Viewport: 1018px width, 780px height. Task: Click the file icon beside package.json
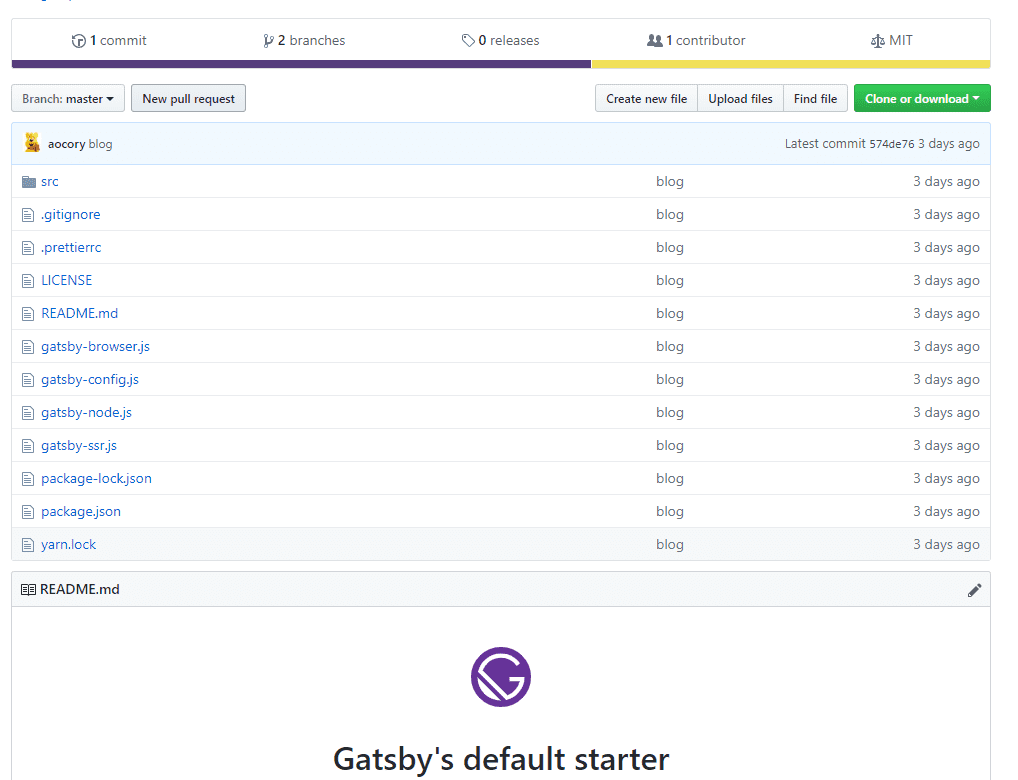[x=28, y=512]
